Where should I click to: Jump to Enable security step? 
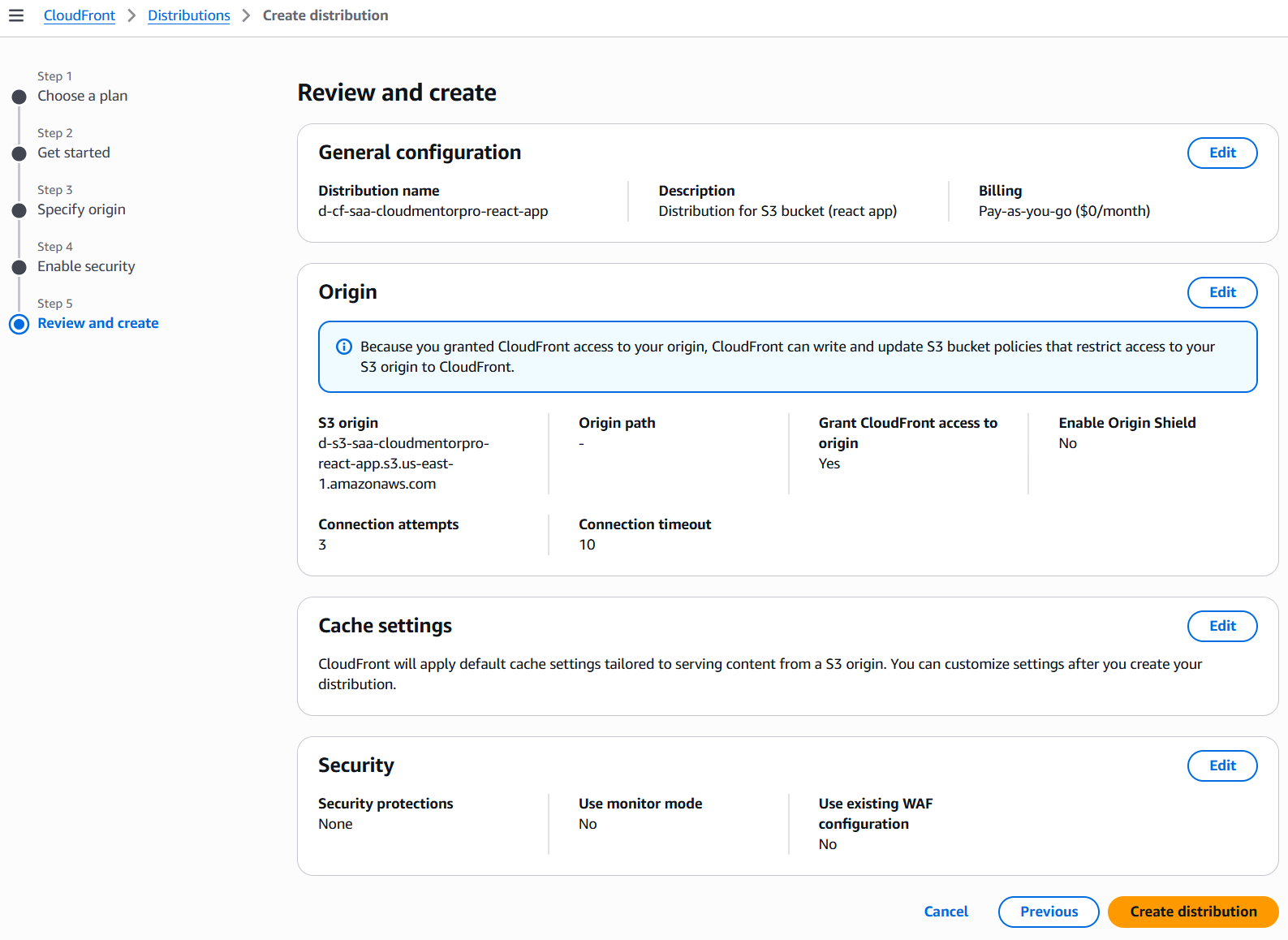click(x=86, y=266)
